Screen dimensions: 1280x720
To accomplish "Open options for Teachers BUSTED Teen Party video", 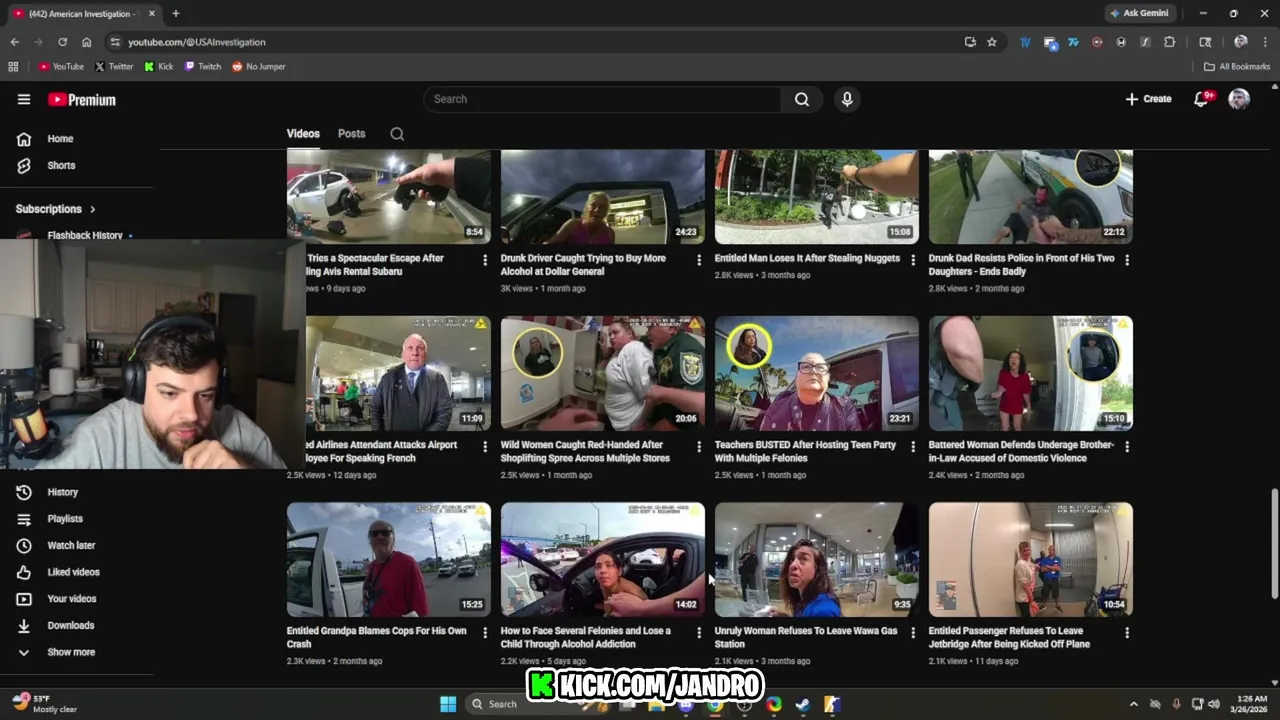I will tap(913, 446).
